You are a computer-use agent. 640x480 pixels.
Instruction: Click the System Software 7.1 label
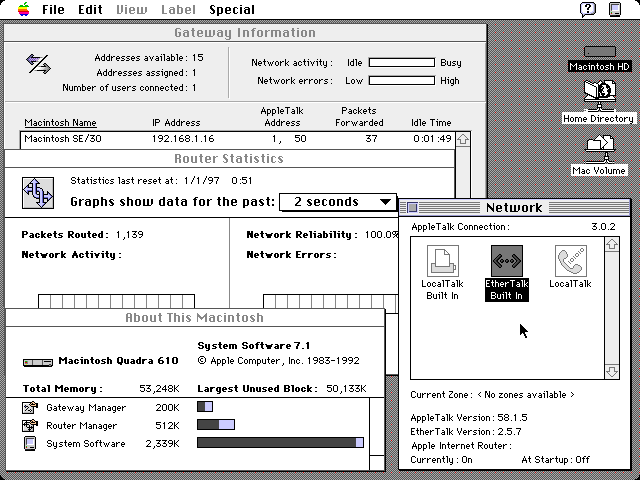coord(253,346)
